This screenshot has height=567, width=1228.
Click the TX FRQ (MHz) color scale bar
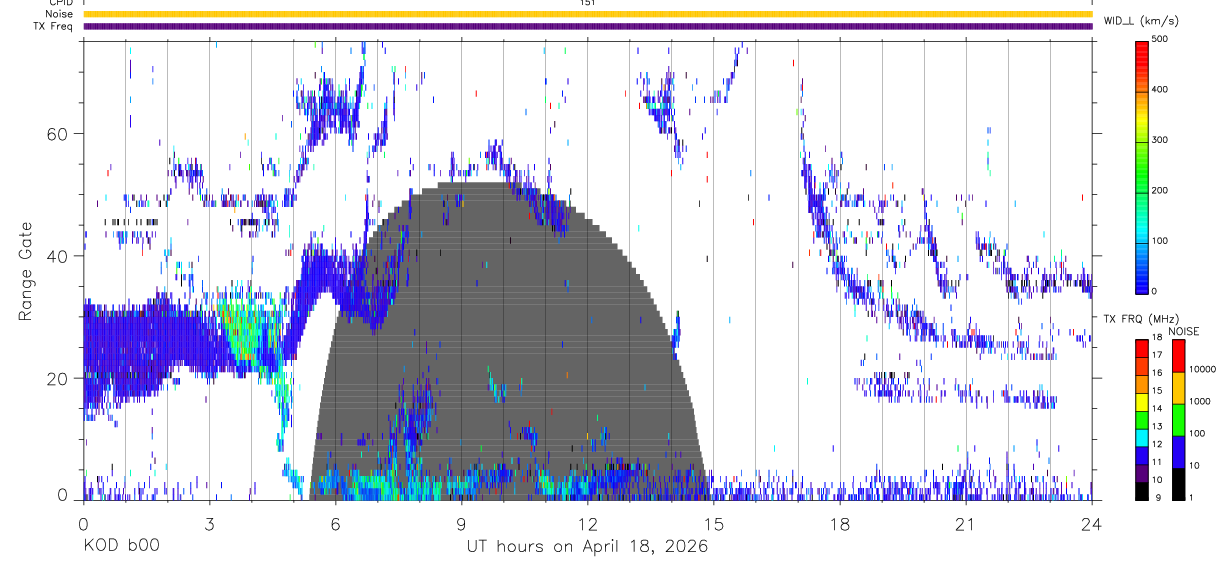tap(1141, 419)
